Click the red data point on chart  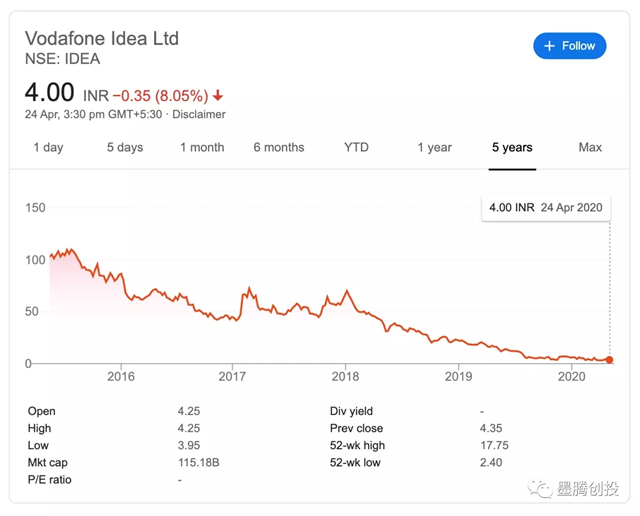610,360
